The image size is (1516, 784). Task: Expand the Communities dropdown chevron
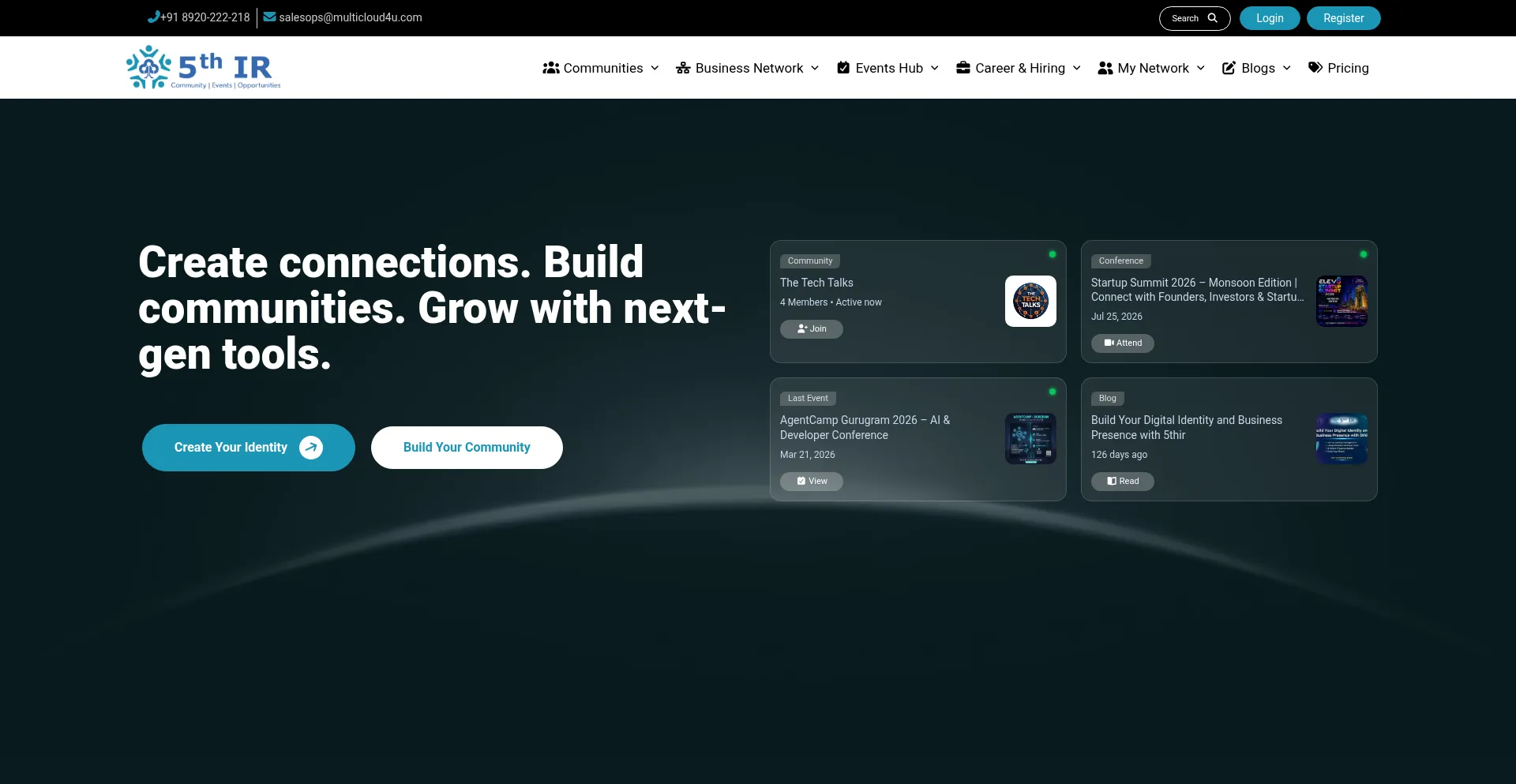pyautogui.click(x=655, y=68)
